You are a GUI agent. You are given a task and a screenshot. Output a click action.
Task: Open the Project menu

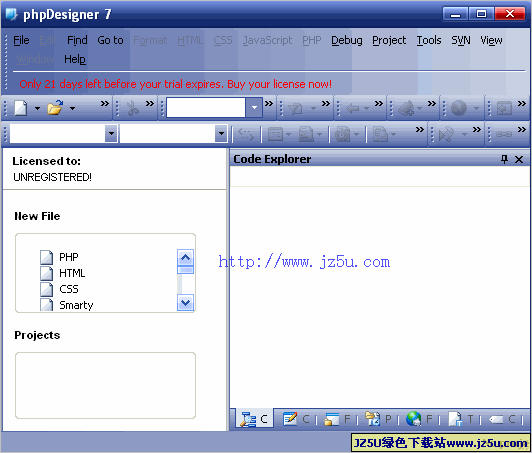pos(389,40)
